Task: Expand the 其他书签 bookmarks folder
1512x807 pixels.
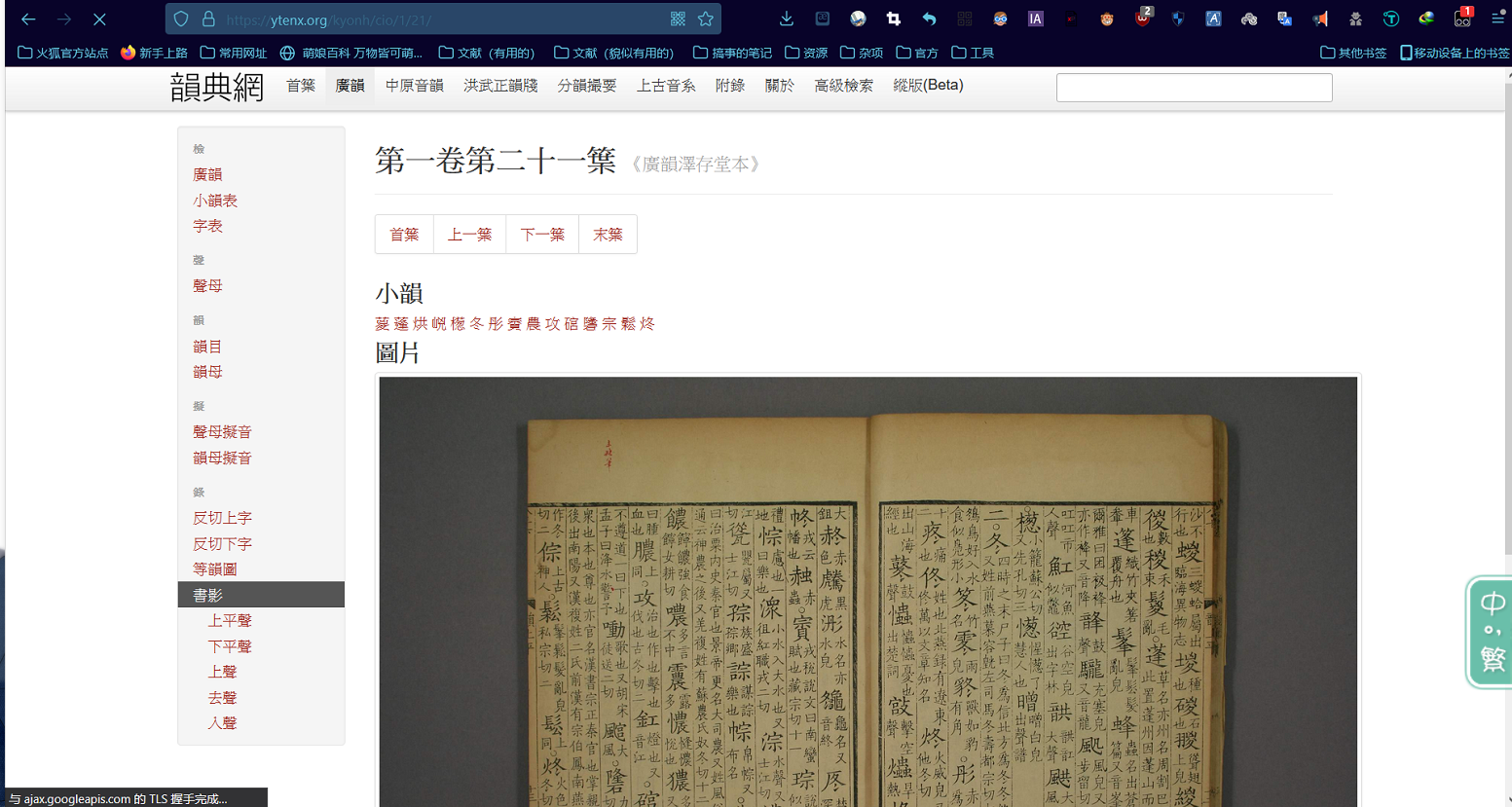Action: pos(1353,53)
